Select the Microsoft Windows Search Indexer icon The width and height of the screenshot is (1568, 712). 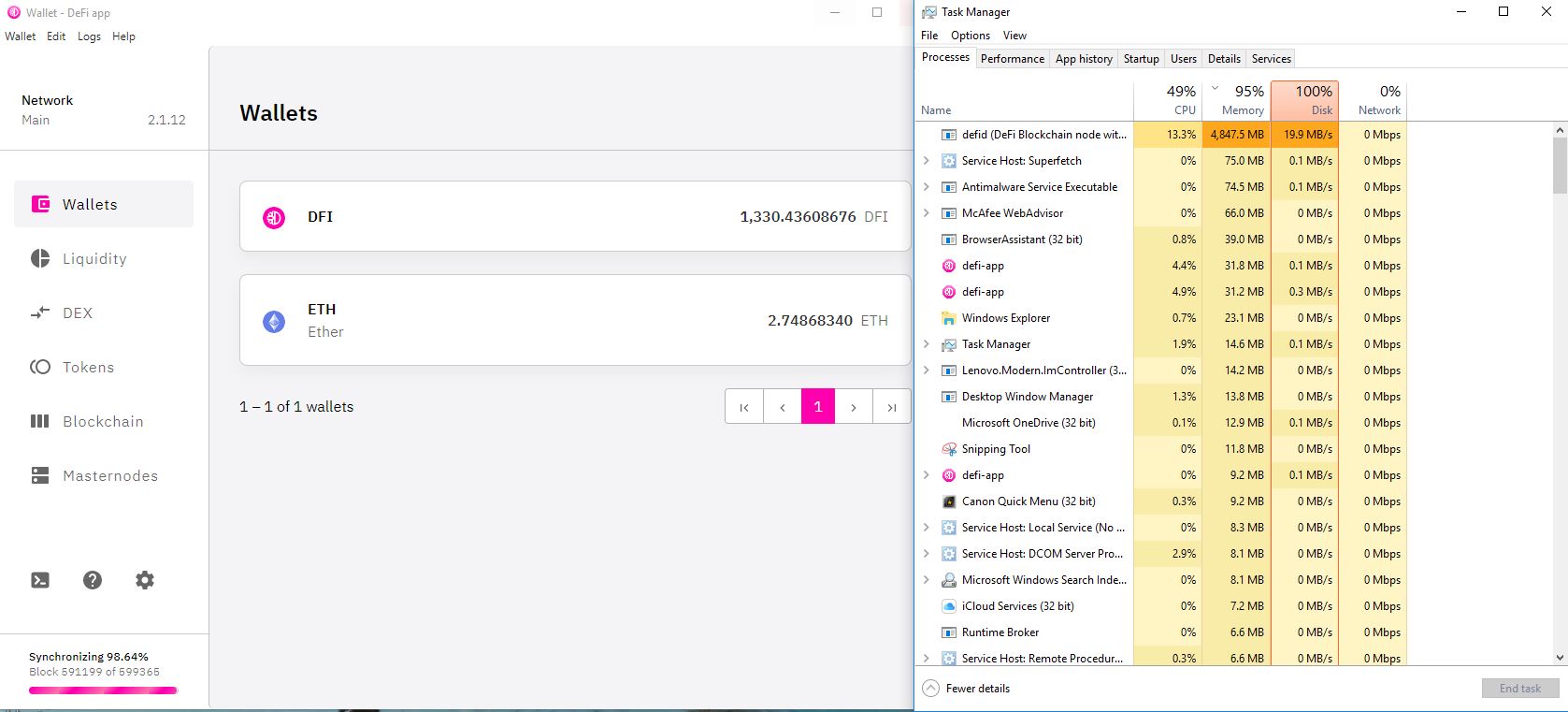coord(949,580)
